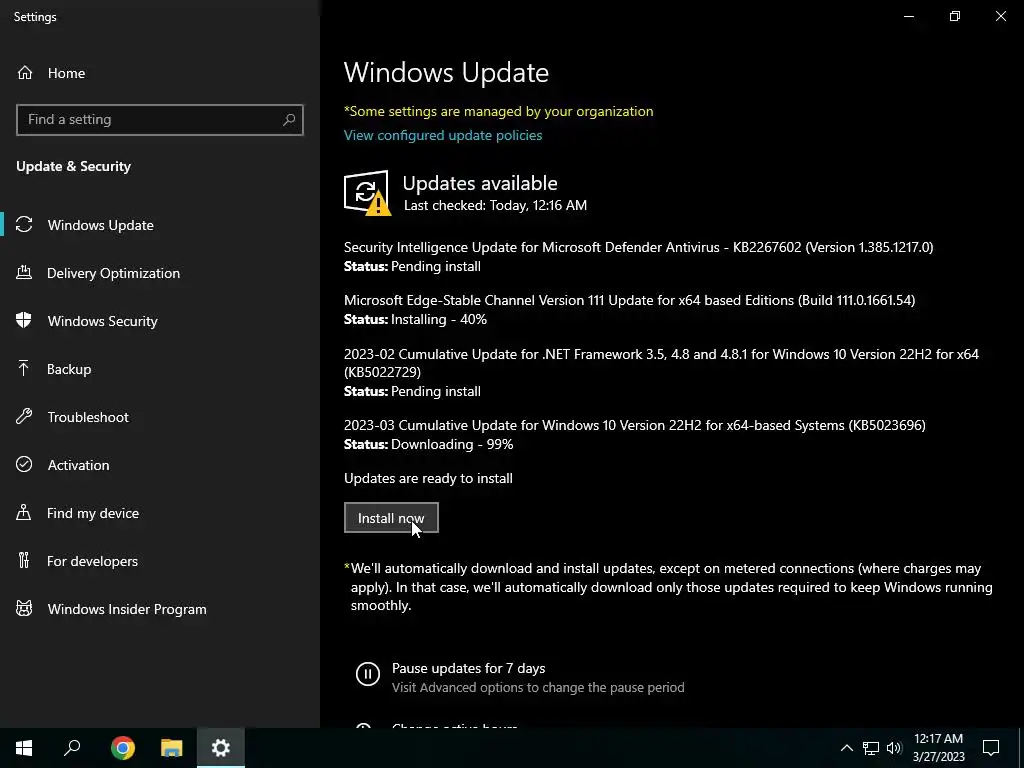Click the Updates are ready to install text
The height and width of the screenshot is (768, 1024).
[428, 478]
